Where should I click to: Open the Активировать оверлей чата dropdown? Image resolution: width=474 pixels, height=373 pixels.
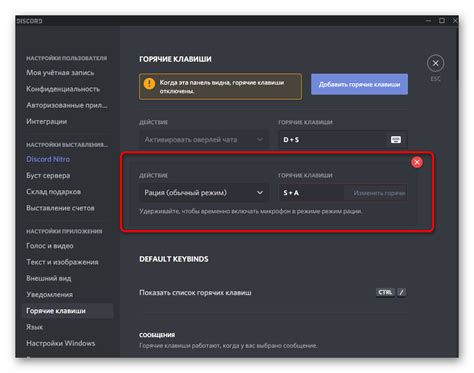click(204, 140)
